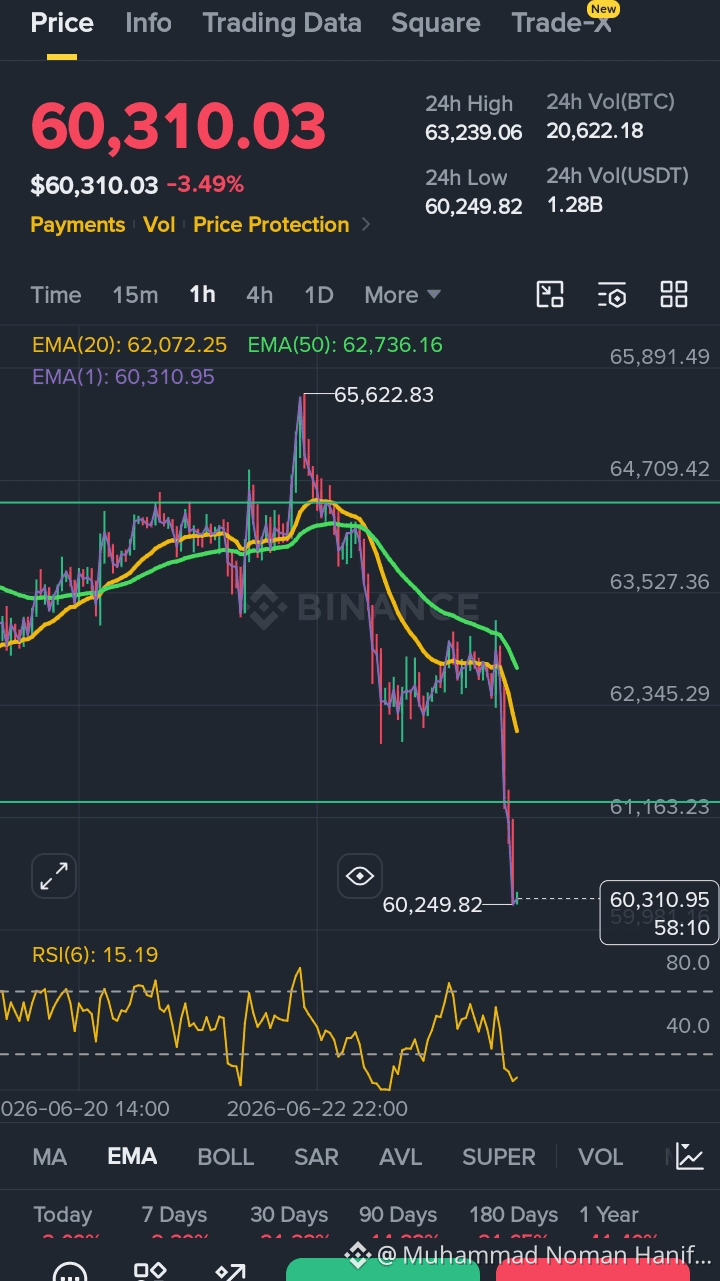
Task: Tap the EMA(1) value label
Action: click(x=124, y=377)
